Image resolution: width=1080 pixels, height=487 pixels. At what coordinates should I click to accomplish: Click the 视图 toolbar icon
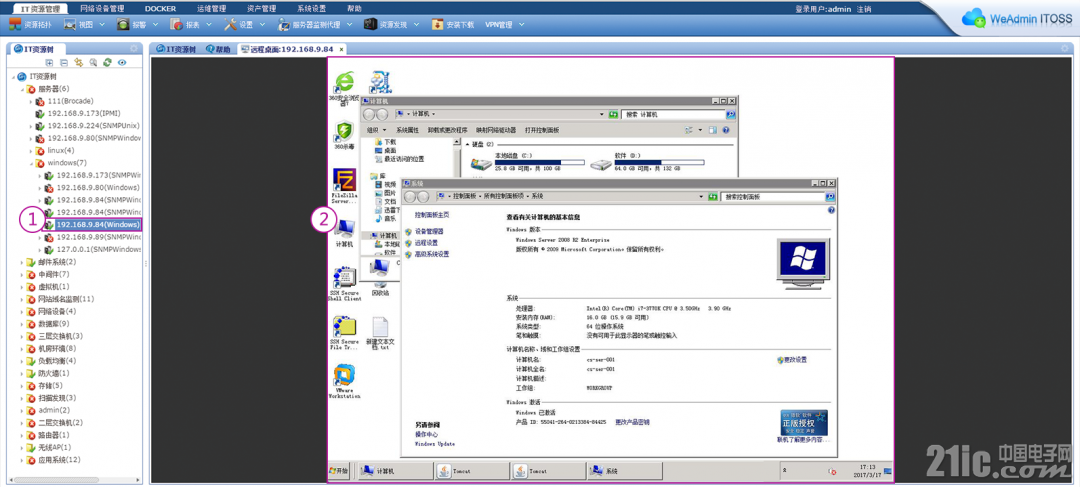tap(70, 24)
